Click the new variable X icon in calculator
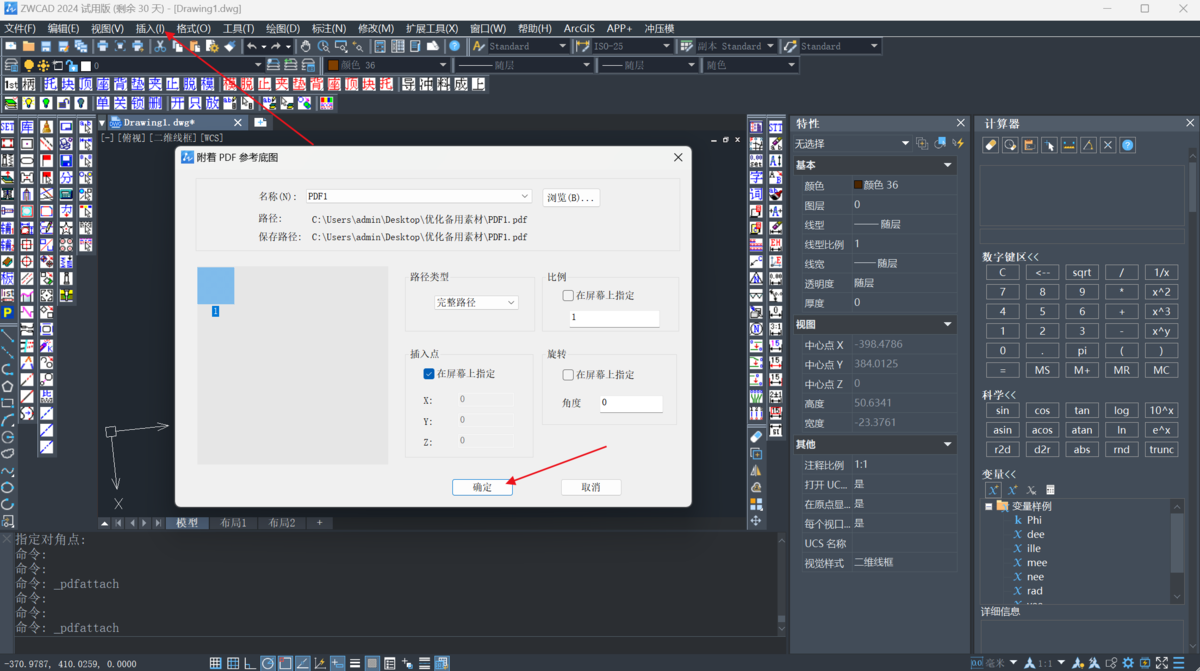This screenshot has width=1200, height=671. 992,490
